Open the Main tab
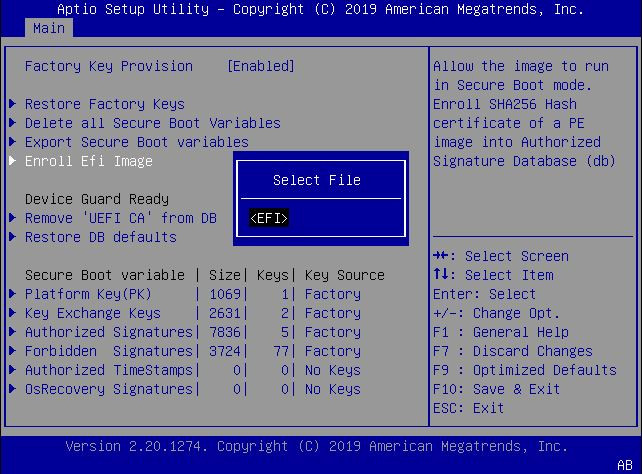642x474 pixels. [49, 28]
